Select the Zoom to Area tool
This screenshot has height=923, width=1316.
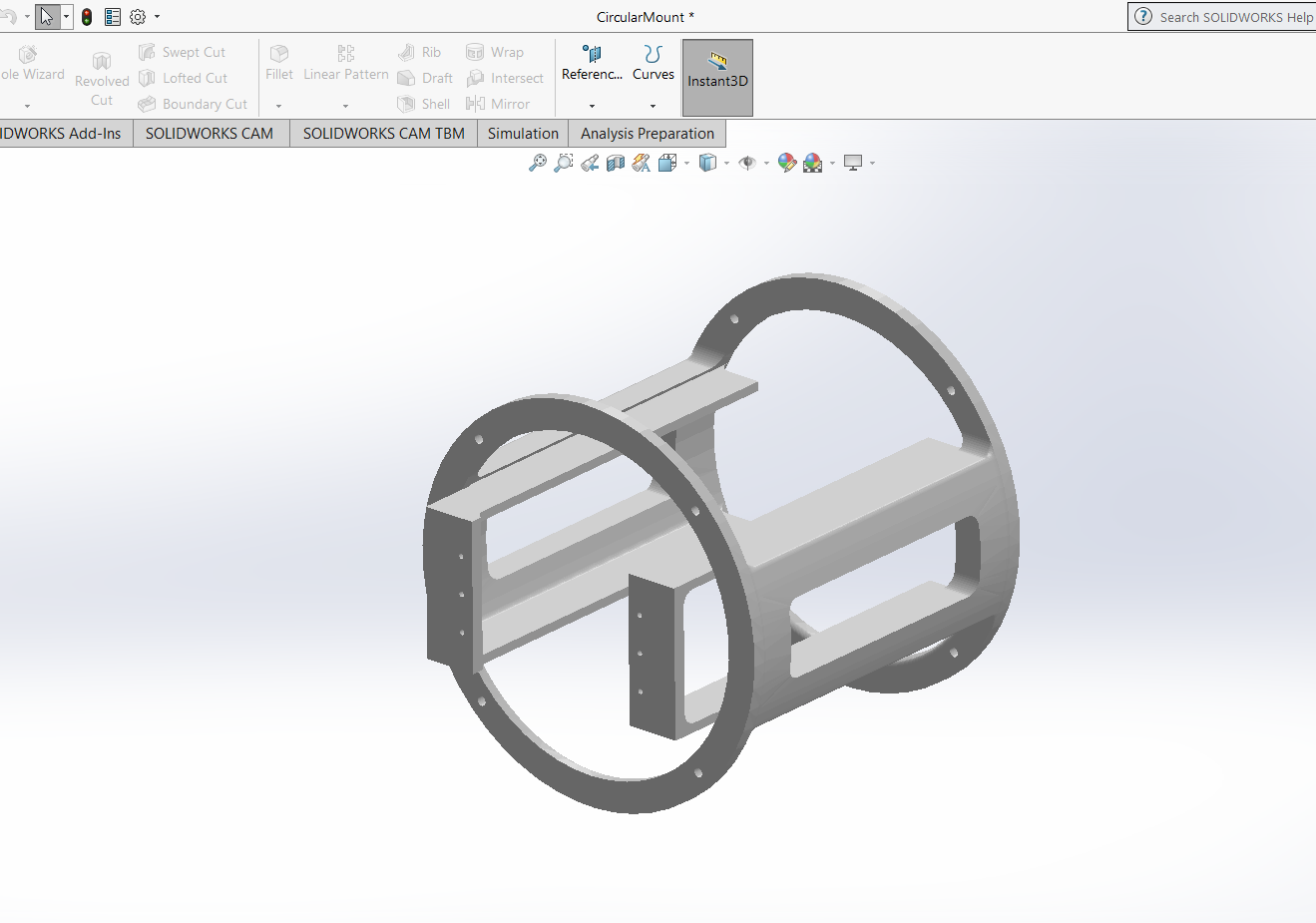(x=564, y=163)
